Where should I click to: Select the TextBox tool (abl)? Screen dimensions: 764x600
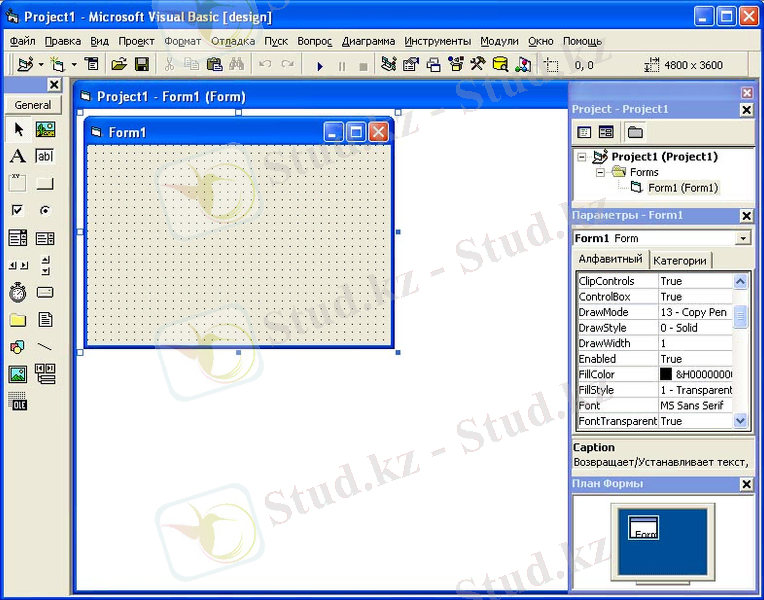click(x=45, y=156)
